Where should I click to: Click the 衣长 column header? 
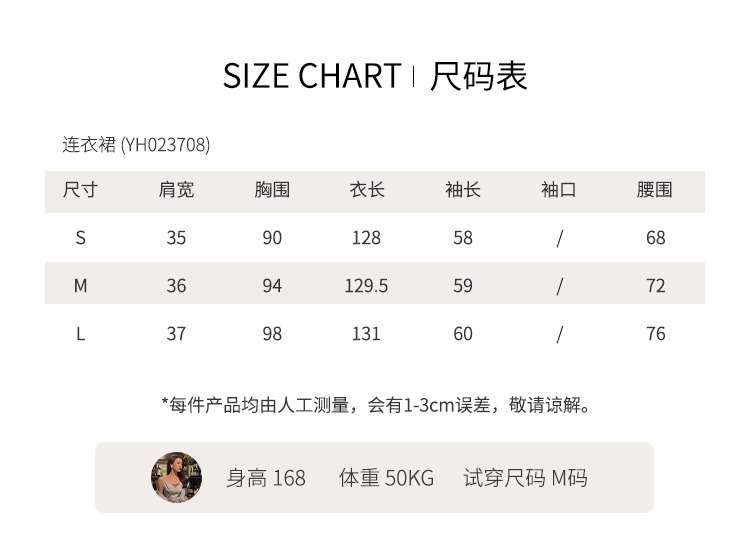pyautogui.click(x=367, y=190)
